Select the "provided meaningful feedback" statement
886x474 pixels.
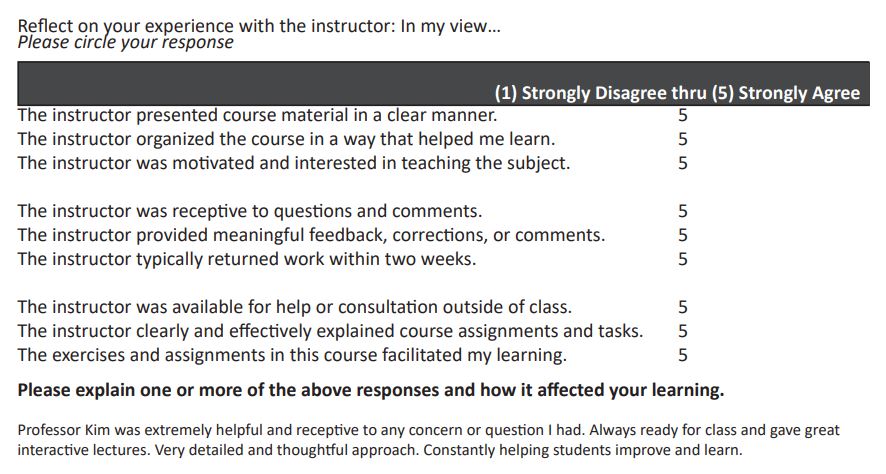(311, 235)
